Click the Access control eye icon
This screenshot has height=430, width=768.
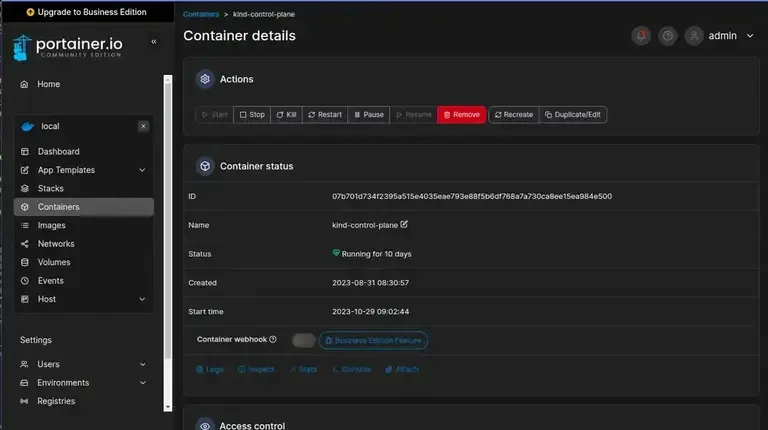pyautogui.click(x=205, y=425)
